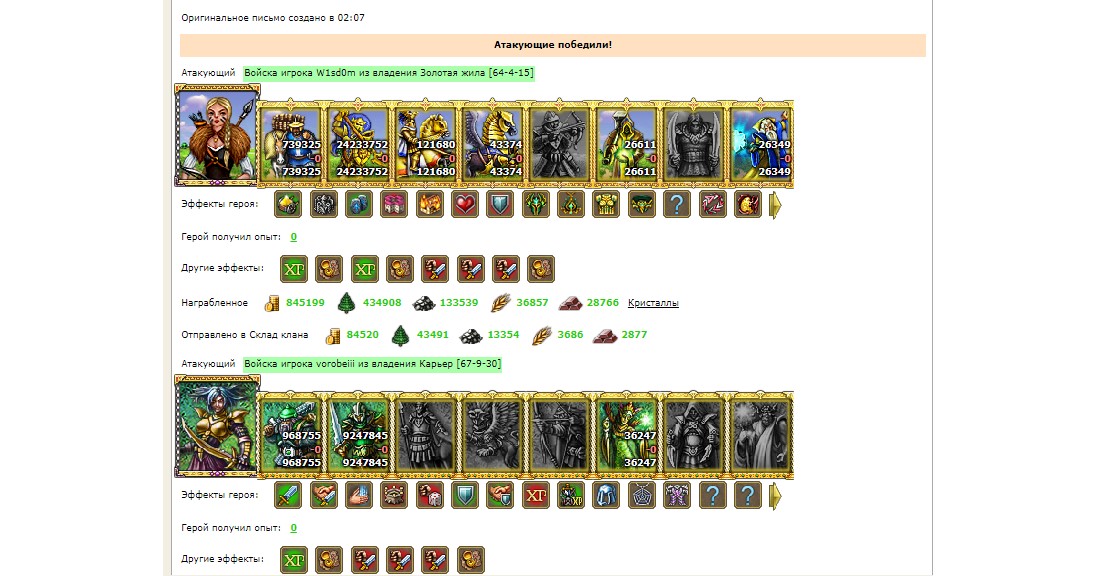Select the unit card showing 24233752
Image resolution: width=1096 pixels, height=576 pixels.
pos(359,144)
